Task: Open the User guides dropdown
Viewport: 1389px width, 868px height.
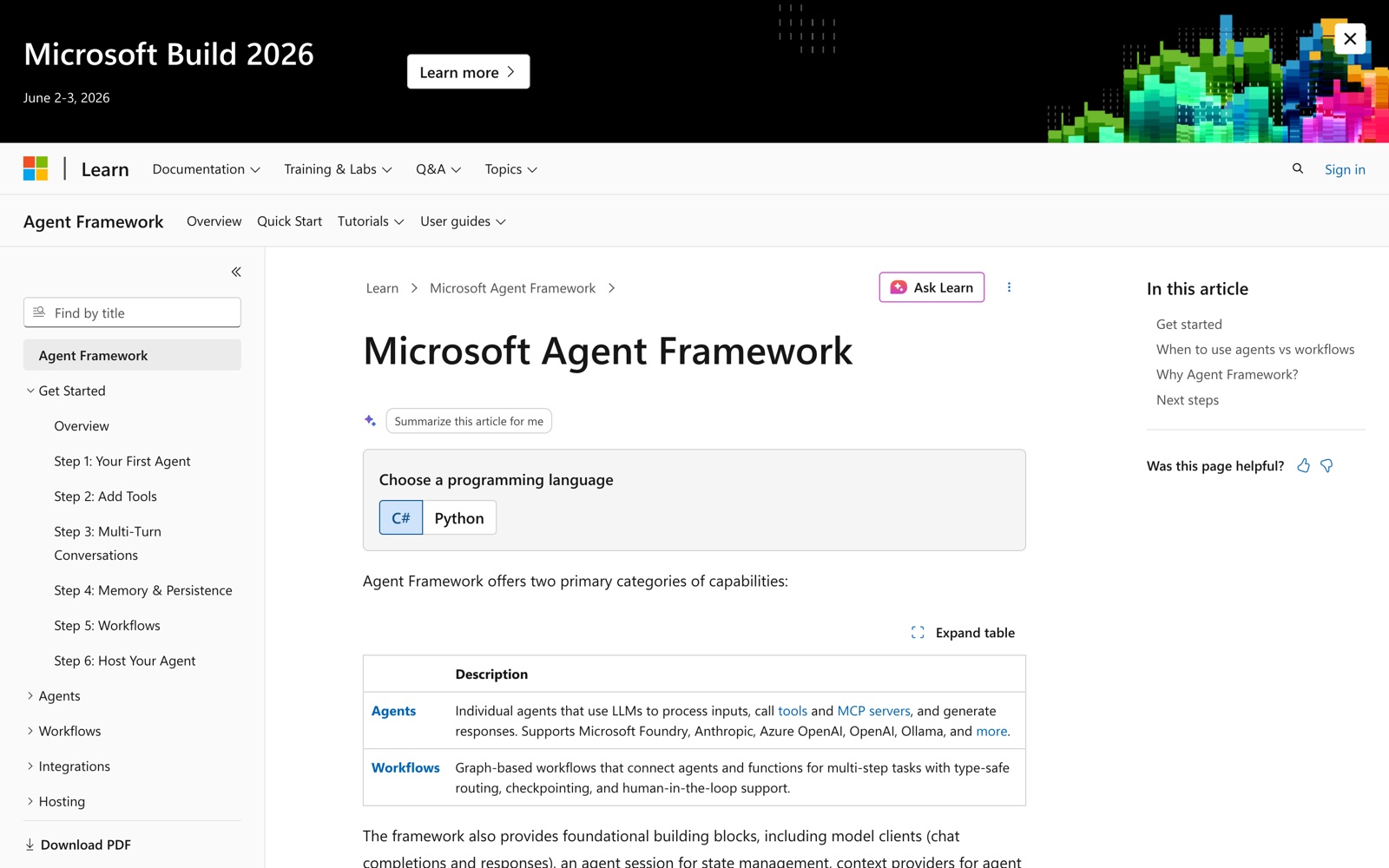Action: [463, 221]
